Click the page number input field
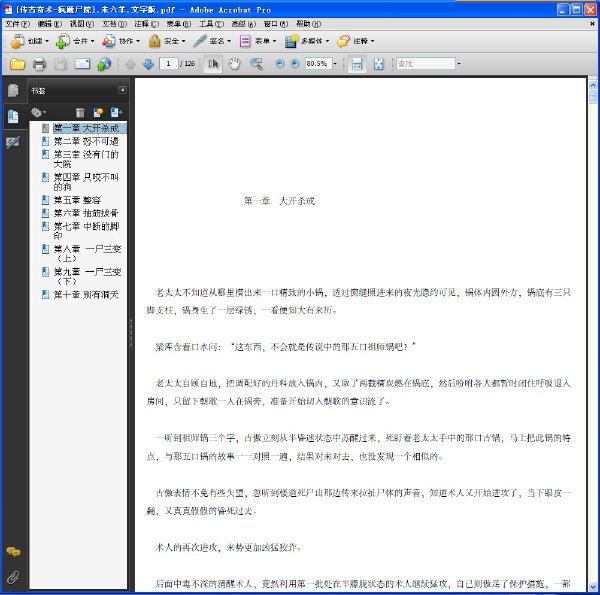600x595 pixels. click(x=168, y=64)
